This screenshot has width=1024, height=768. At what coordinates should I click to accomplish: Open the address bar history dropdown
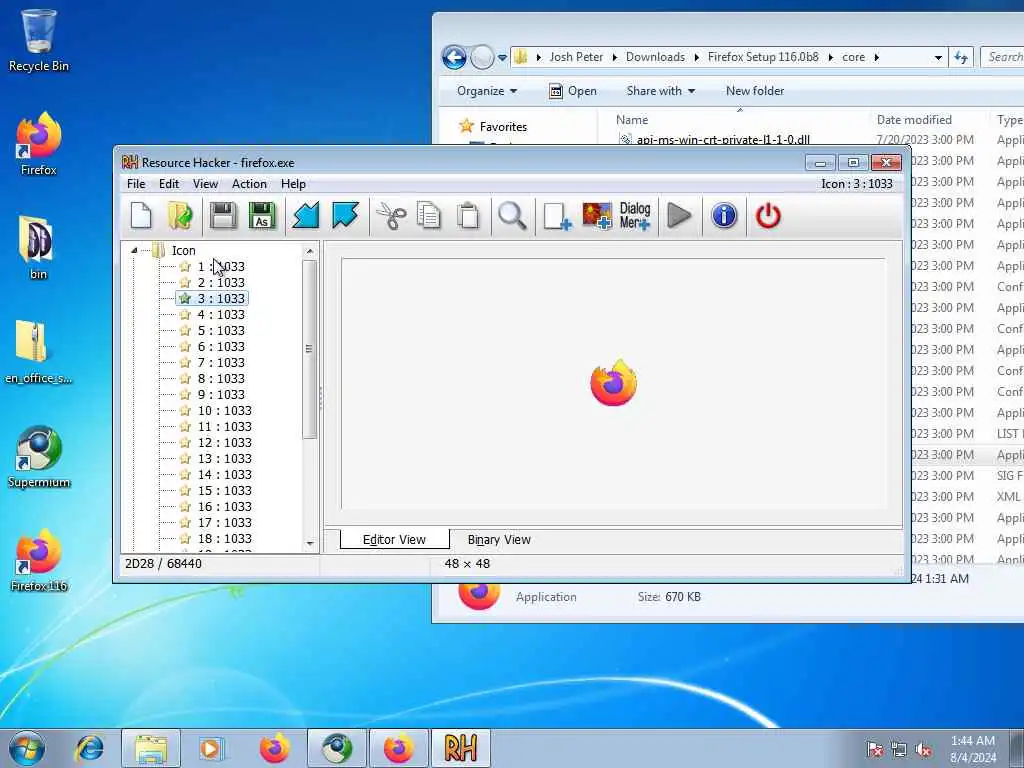[938, 57]
